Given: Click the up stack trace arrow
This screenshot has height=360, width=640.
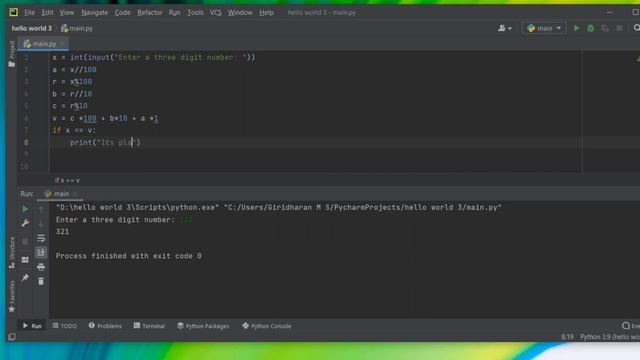Looking at the screenshot, I should click(x=41, y=209).
